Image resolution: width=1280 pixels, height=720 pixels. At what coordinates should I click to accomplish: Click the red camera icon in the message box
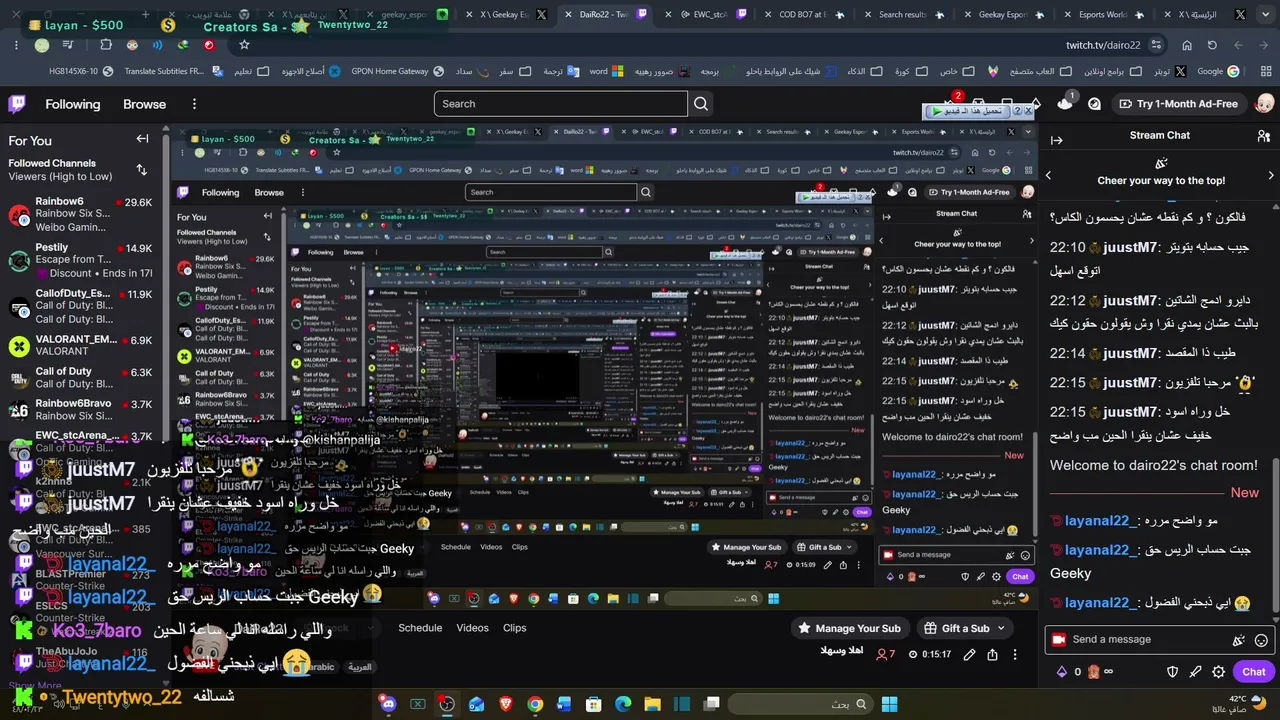point(1058,640)
